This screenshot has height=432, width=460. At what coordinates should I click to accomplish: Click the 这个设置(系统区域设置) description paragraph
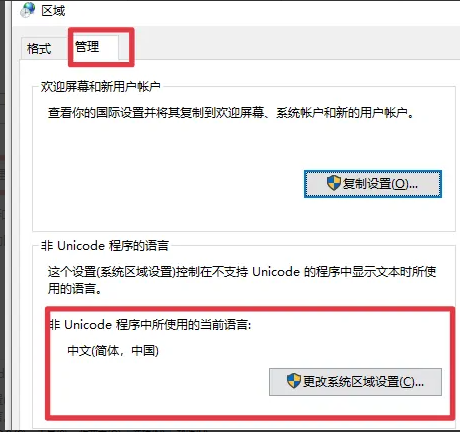242,280
